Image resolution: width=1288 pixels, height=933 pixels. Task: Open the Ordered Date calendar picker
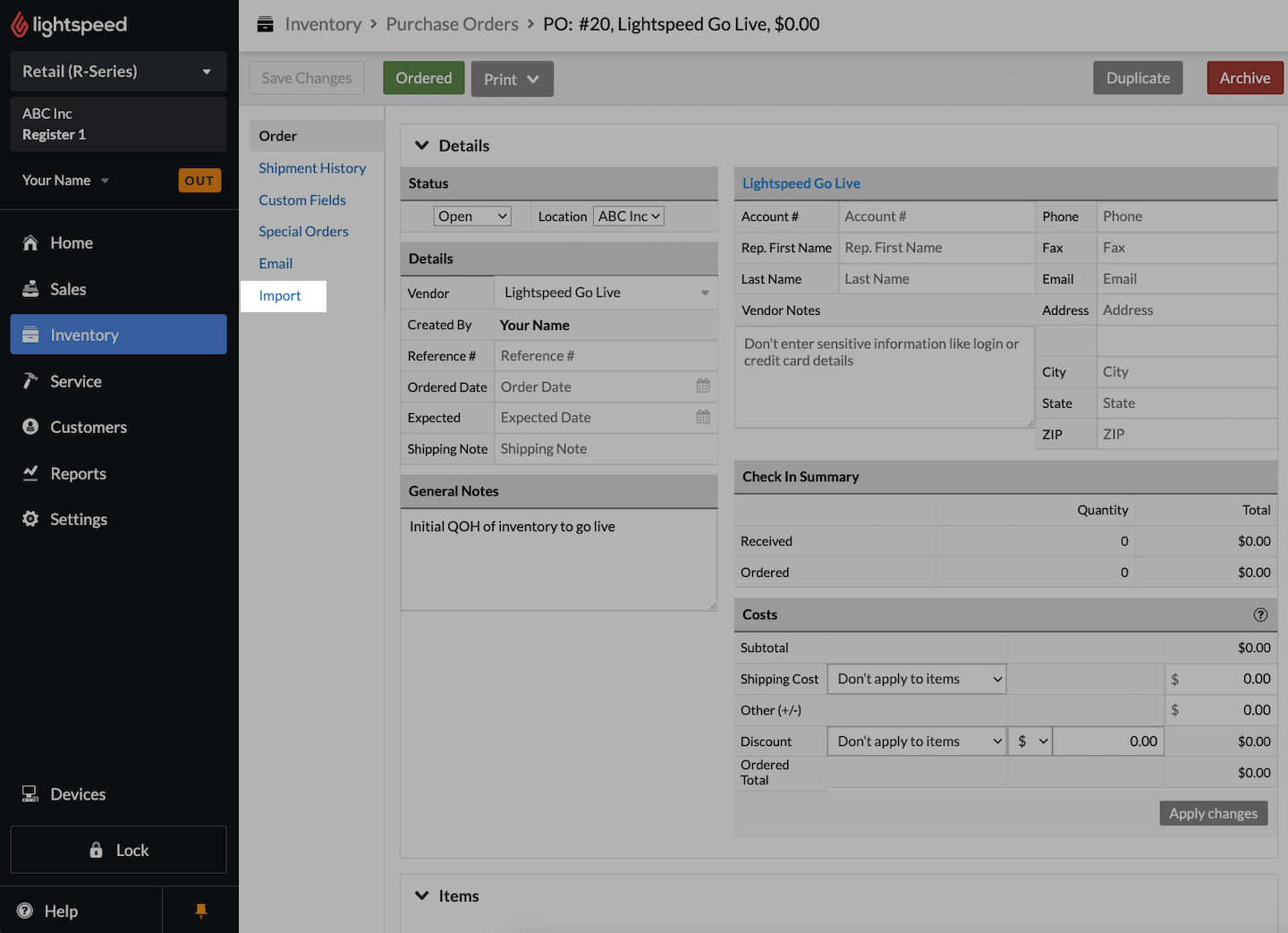703,386
